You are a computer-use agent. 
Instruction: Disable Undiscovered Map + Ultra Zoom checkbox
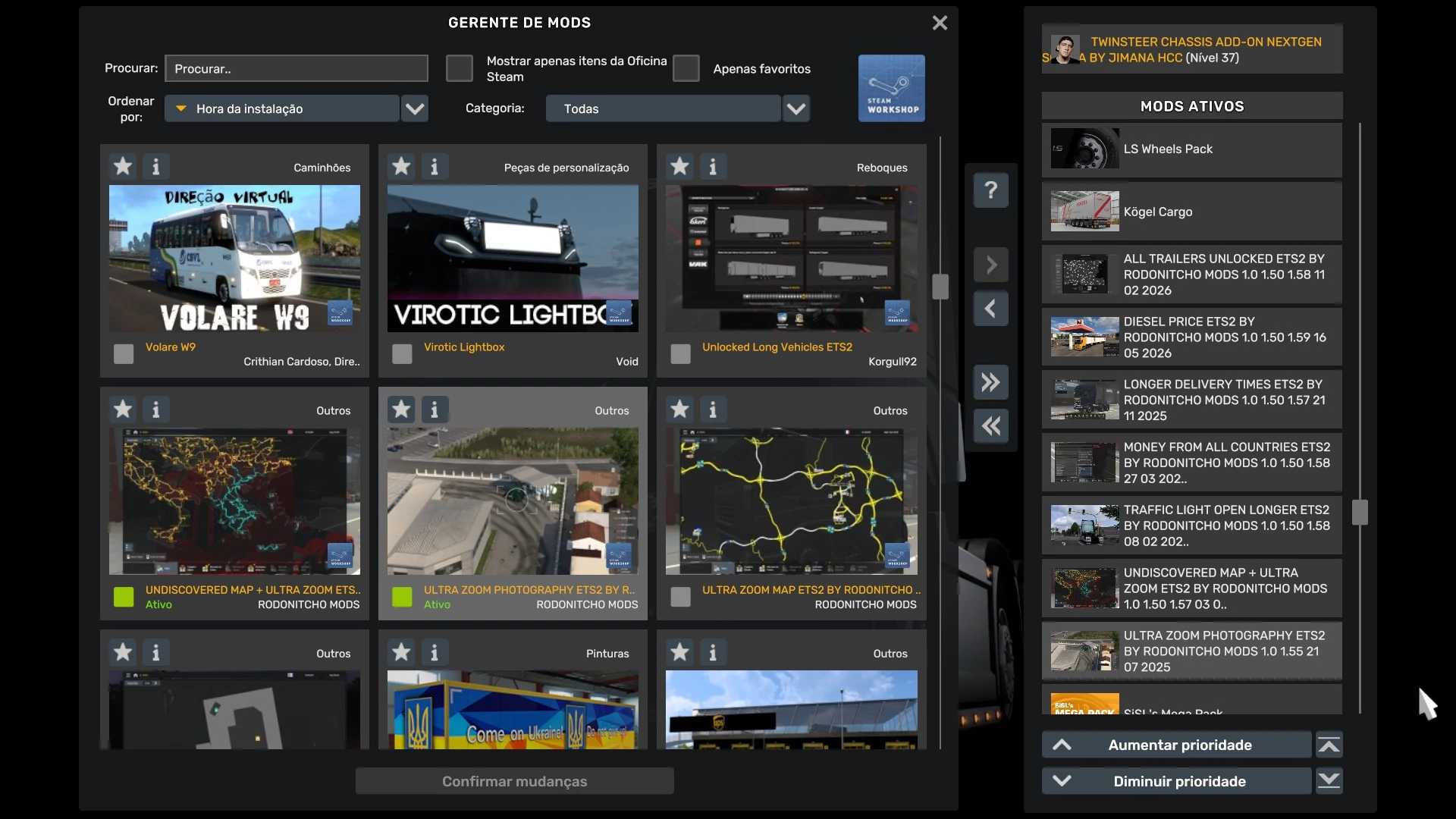pyautogui.click(x=124, y=597)
